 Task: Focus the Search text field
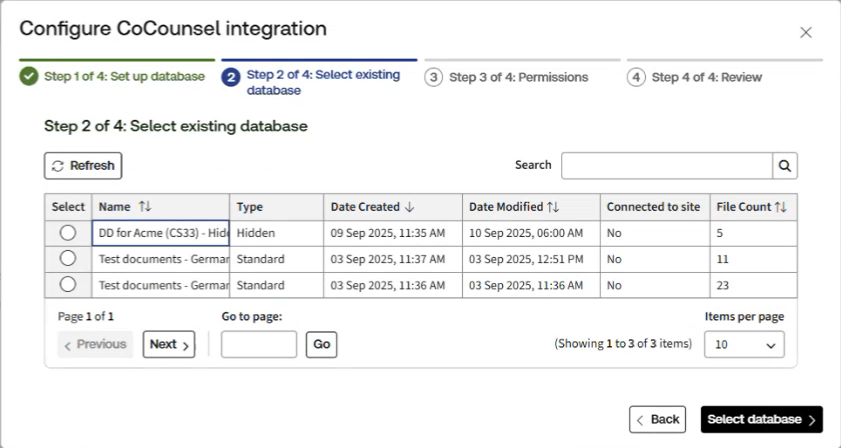click(666, 166)
